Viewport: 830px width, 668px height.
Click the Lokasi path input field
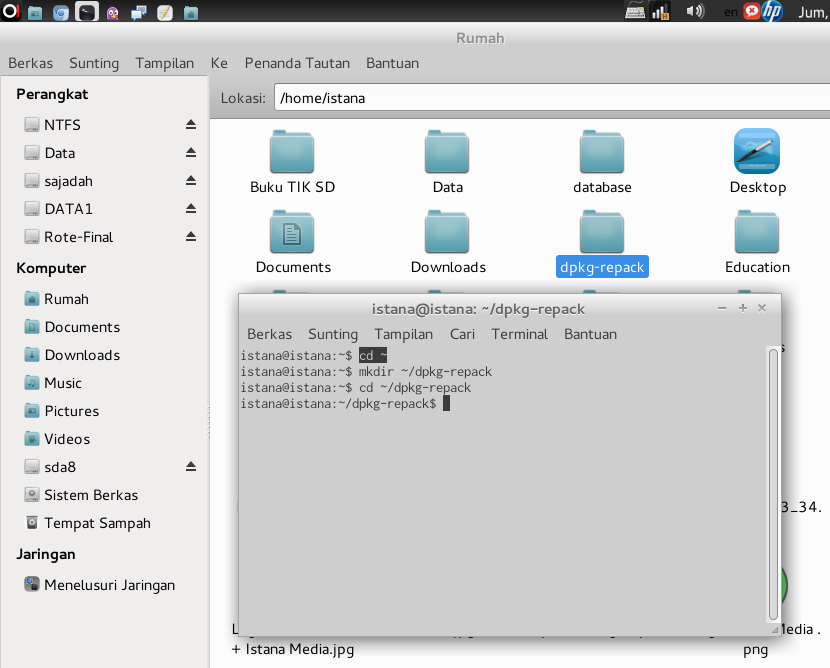[552, 97]
